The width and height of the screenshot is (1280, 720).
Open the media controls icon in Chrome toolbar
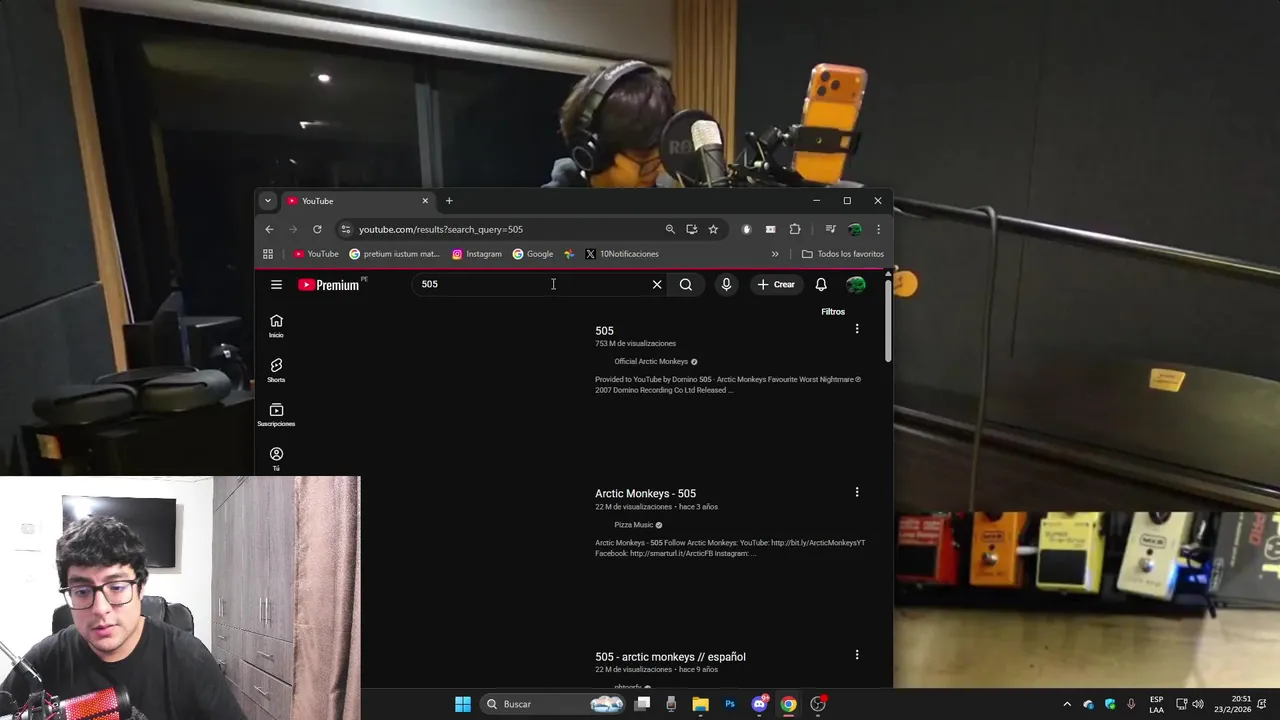[x=830, y=230]
